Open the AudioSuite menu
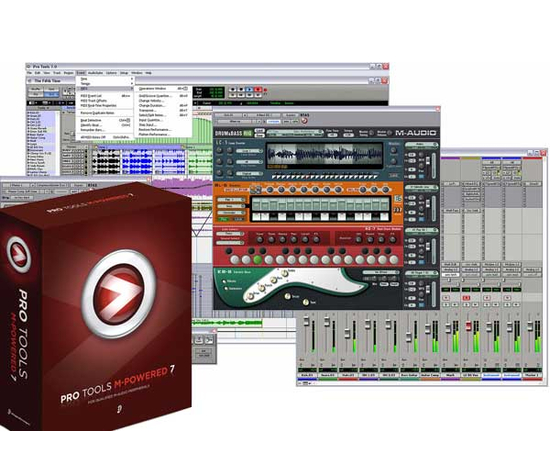 point(95,73)
